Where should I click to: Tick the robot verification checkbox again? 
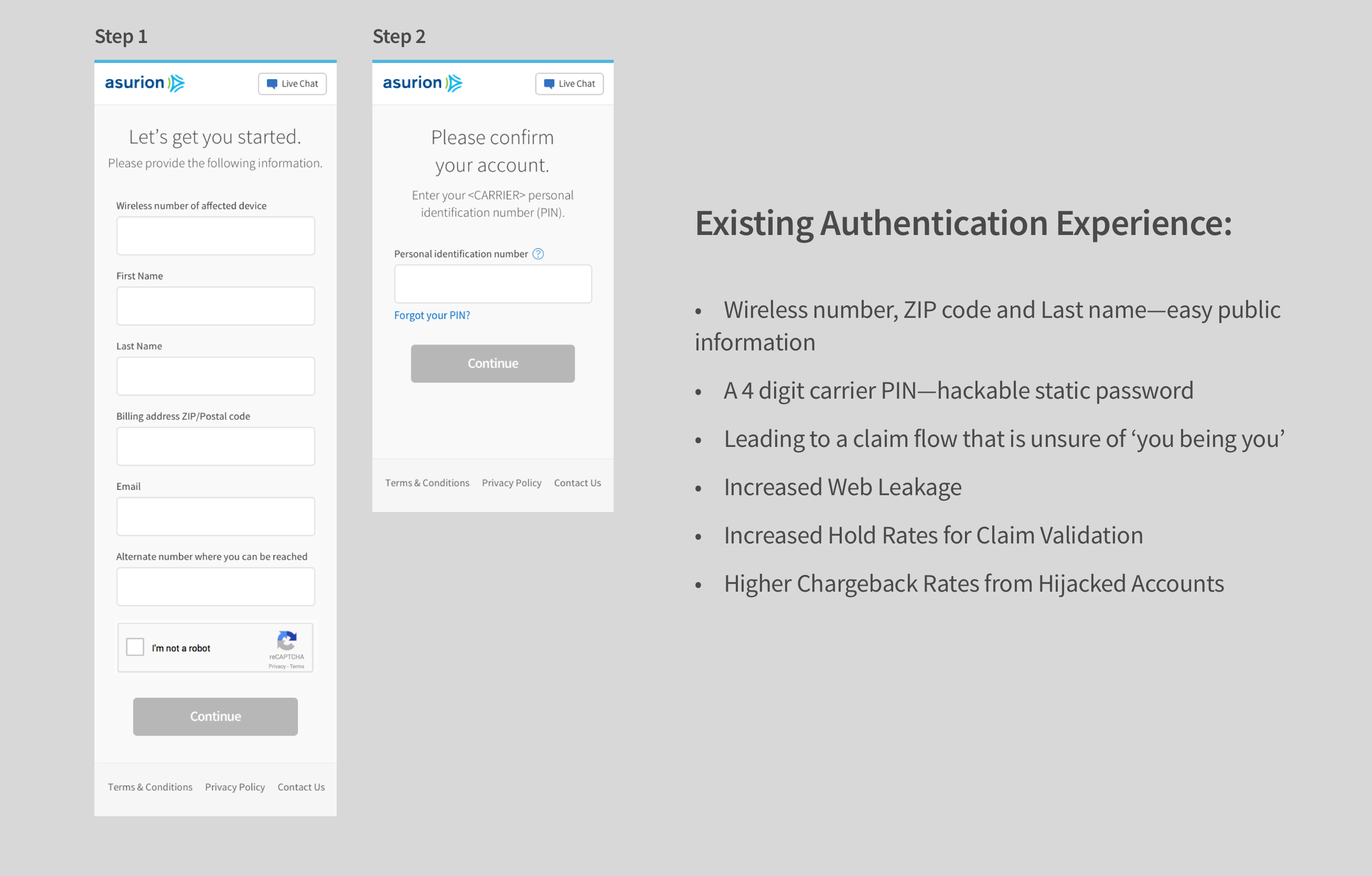[x=135, y=647]
